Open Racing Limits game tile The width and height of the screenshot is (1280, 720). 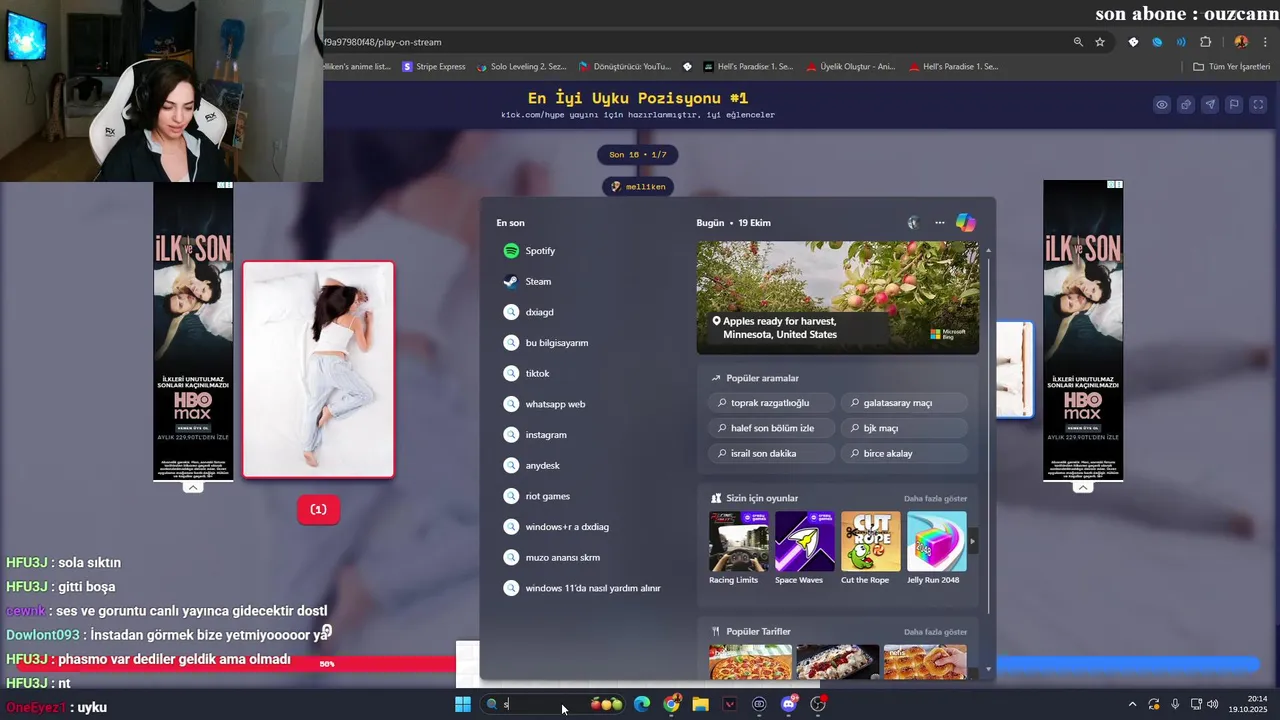click(x=738, y=548)
